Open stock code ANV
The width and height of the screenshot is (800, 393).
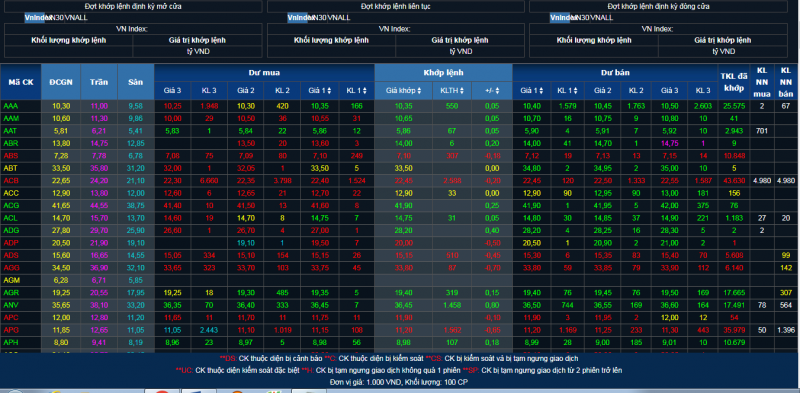(x=11, y=305)
